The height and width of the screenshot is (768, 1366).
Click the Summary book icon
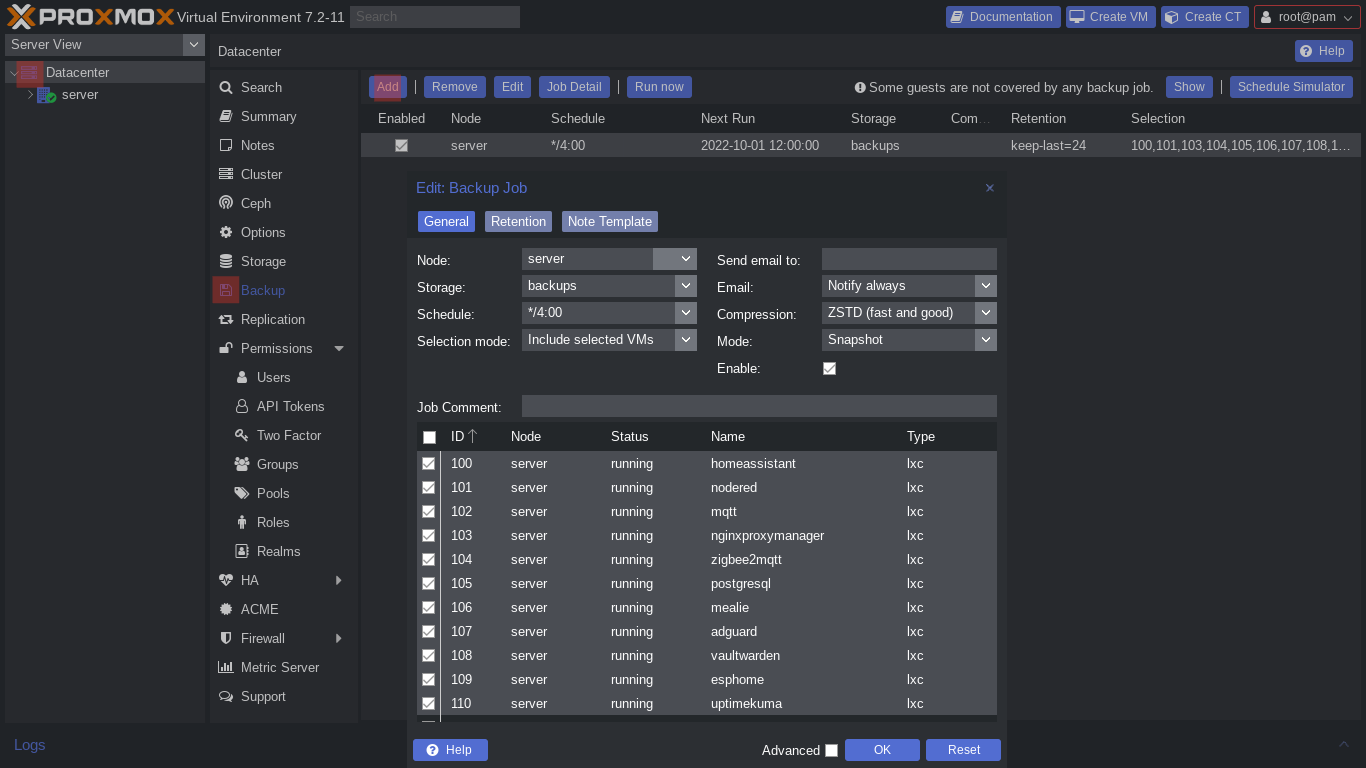point(226,116)
